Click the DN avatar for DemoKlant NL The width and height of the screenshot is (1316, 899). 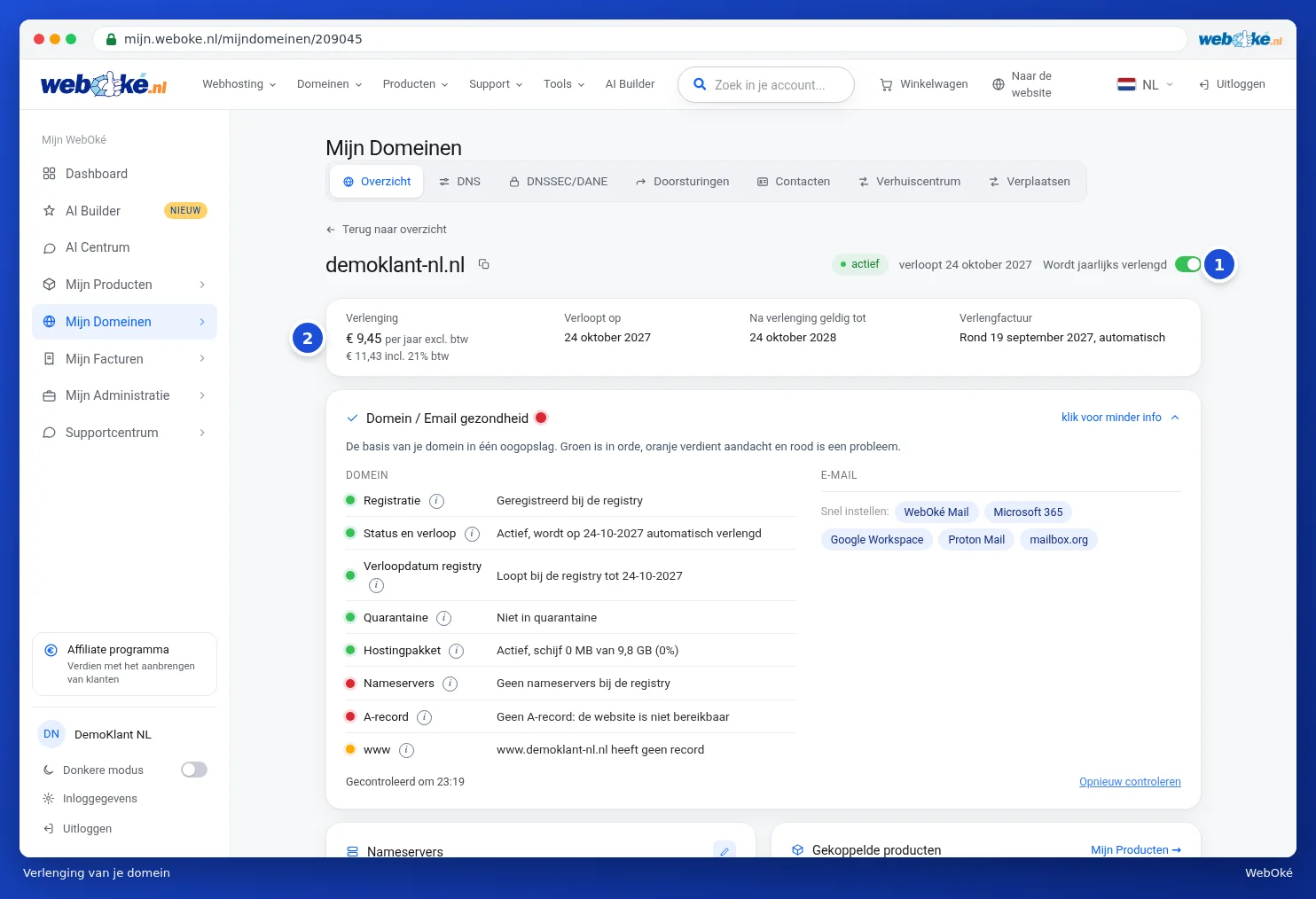point(51,734)
